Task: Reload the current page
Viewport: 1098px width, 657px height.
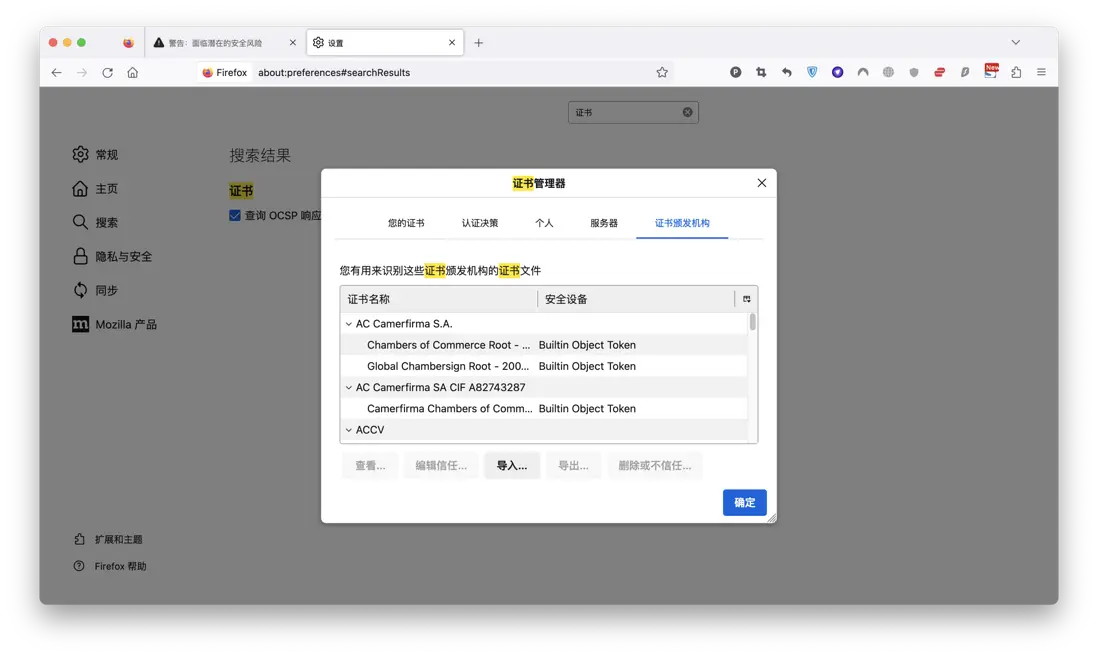Action: (107, 71)
